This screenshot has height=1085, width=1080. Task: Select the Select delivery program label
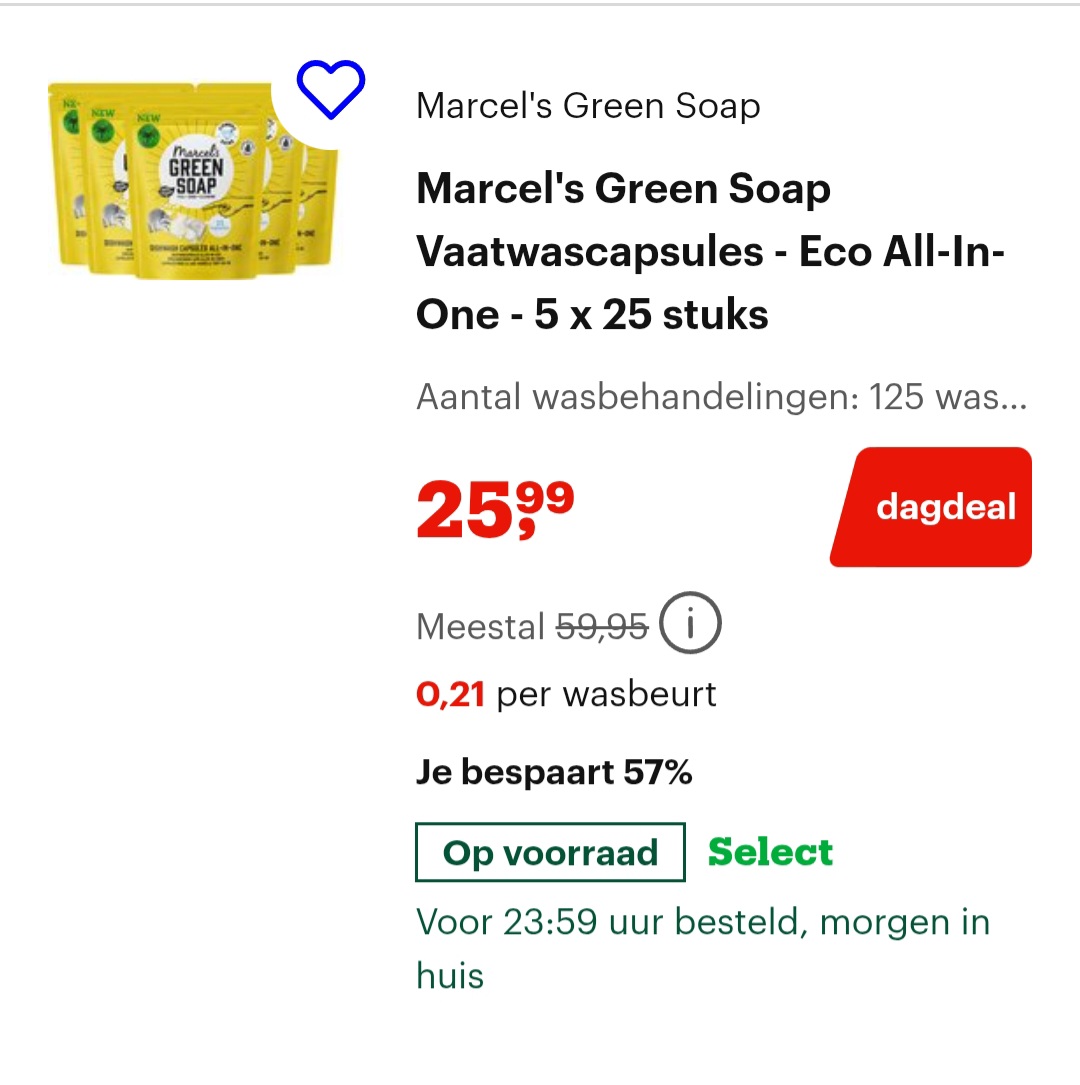pos(769,851)
